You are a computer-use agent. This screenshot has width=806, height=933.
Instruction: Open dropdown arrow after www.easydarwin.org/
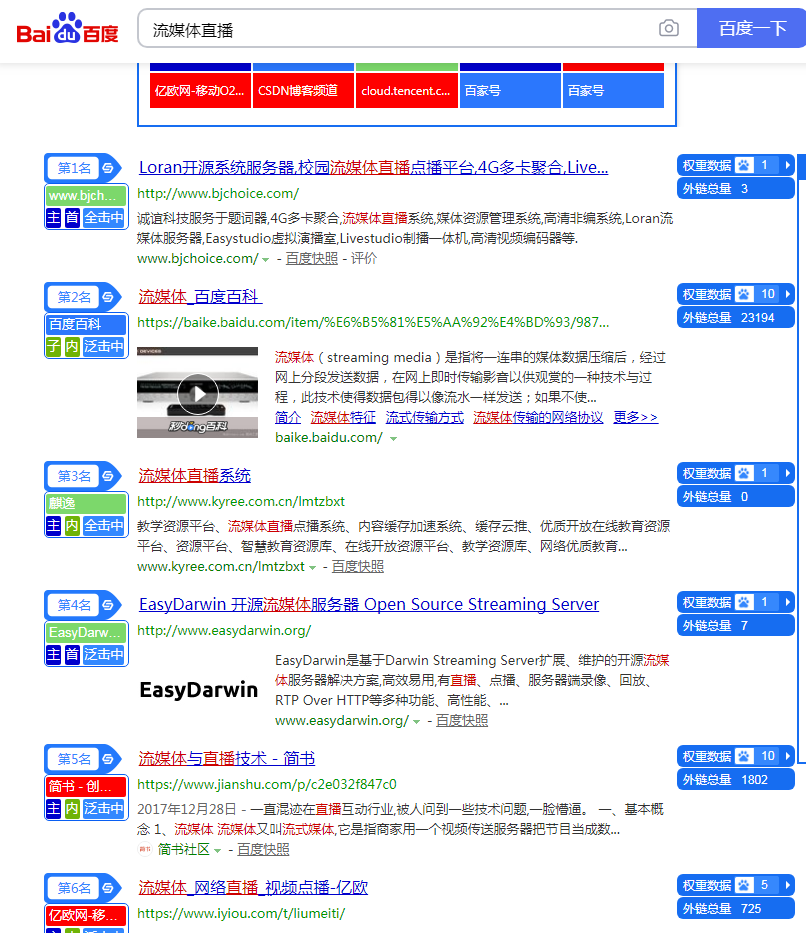[416, 722]
